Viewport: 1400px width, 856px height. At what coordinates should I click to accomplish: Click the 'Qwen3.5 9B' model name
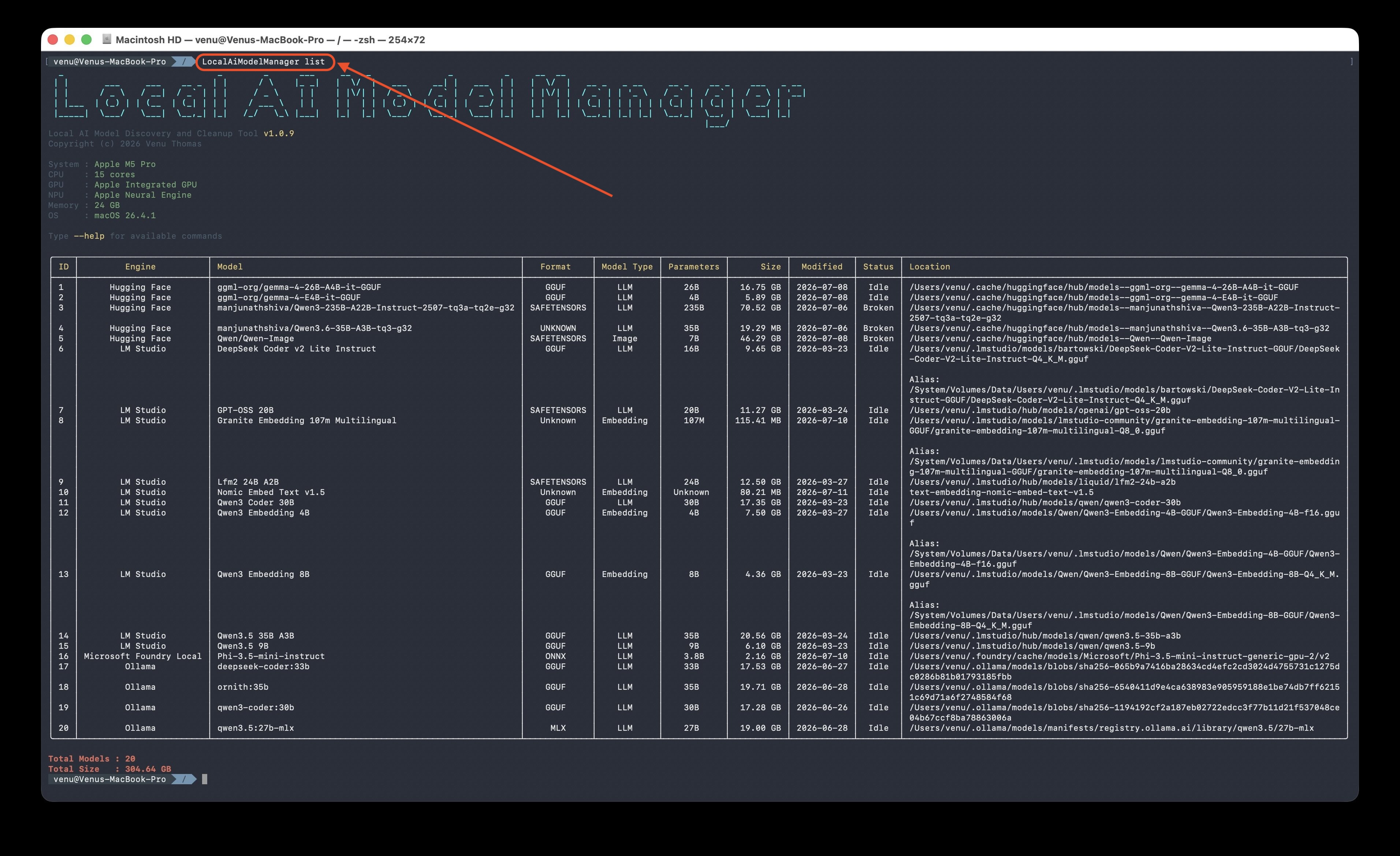[243, 646]
